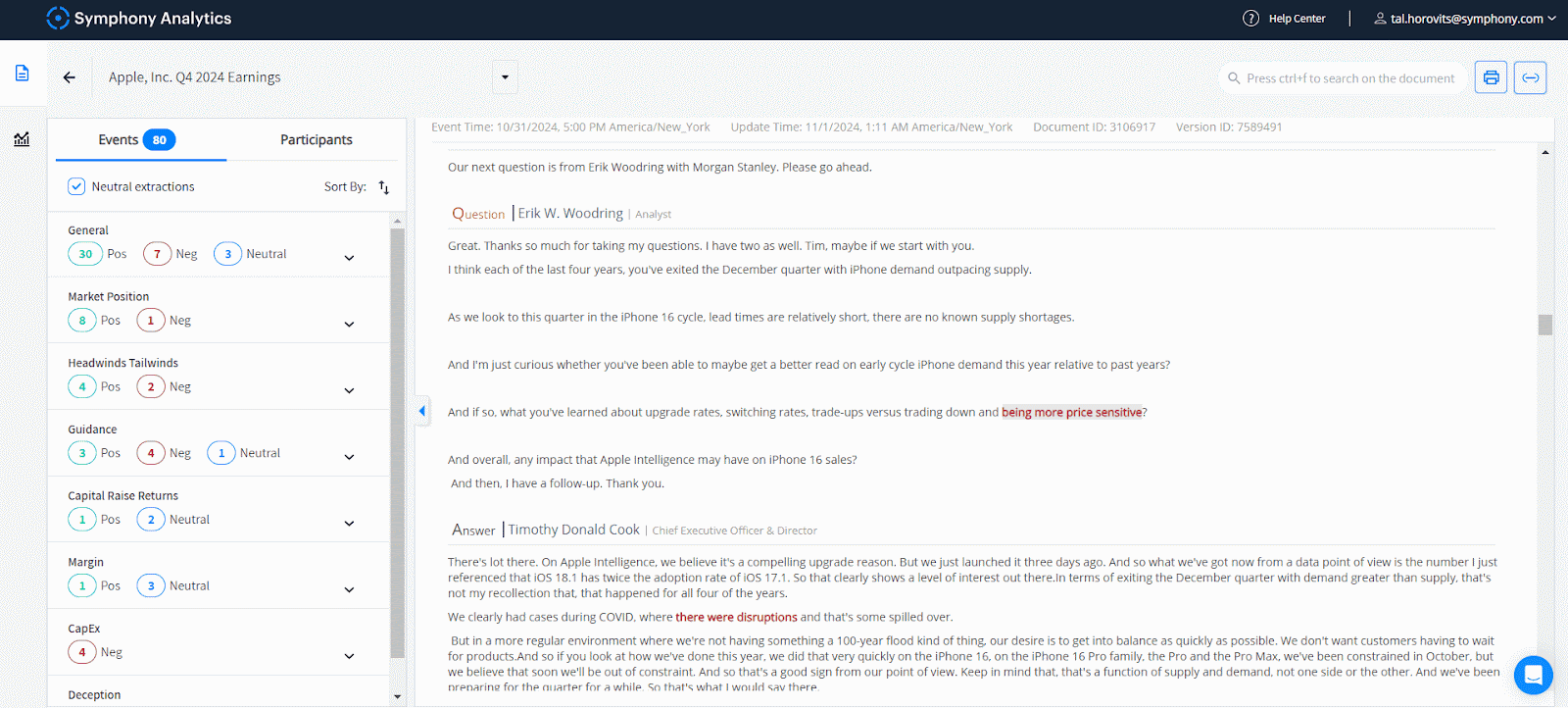Switch to the Events tab
The width and height of the screenshot is (1568, 708).
137,140
